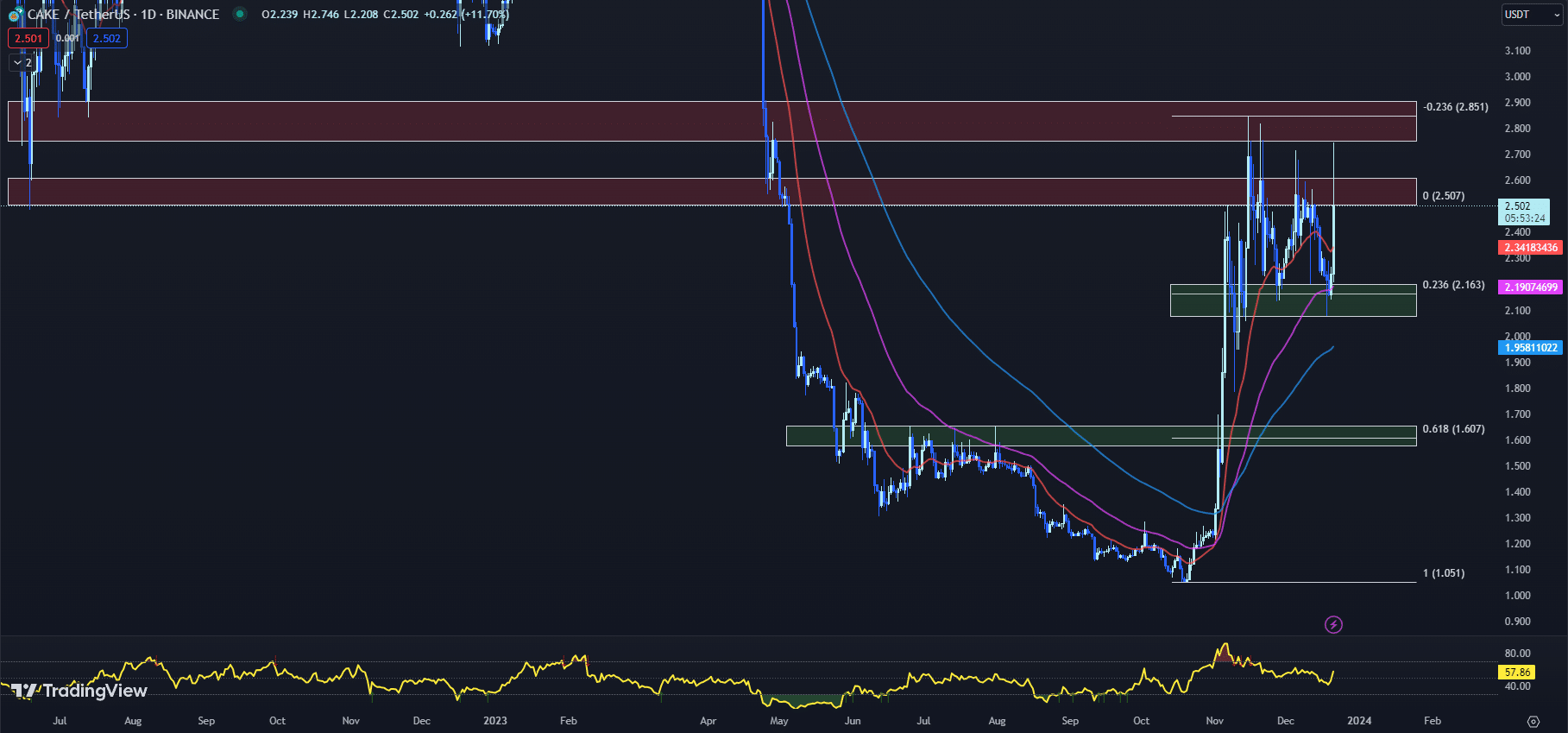This screenshot has width=1568, height=733.
Task: Click the magenta moving average label 2.19074699
Action: coord(1531,288)
